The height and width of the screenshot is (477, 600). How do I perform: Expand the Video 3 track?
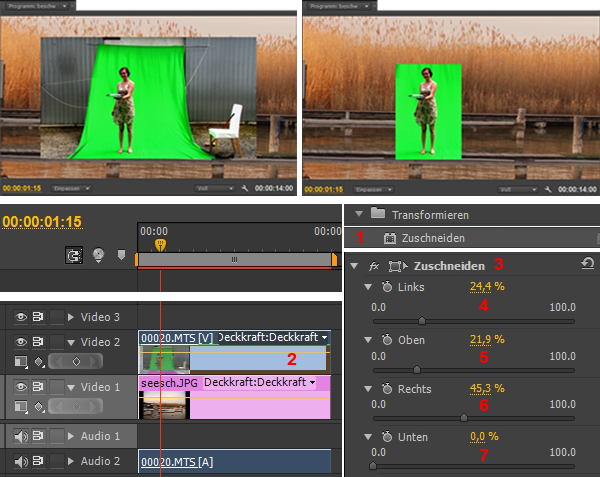click(x=71, y=317)
